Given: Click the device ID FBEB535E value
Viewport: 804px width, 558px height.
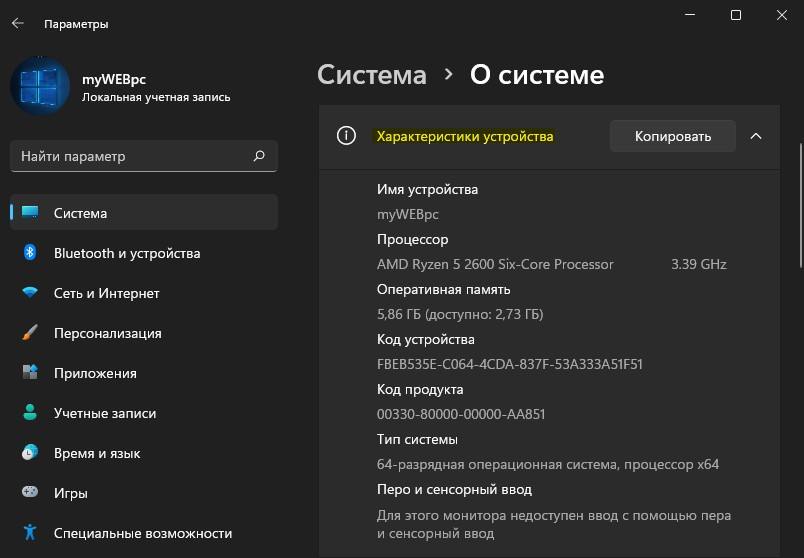Looking at the screenshot, I should (510, 364).
